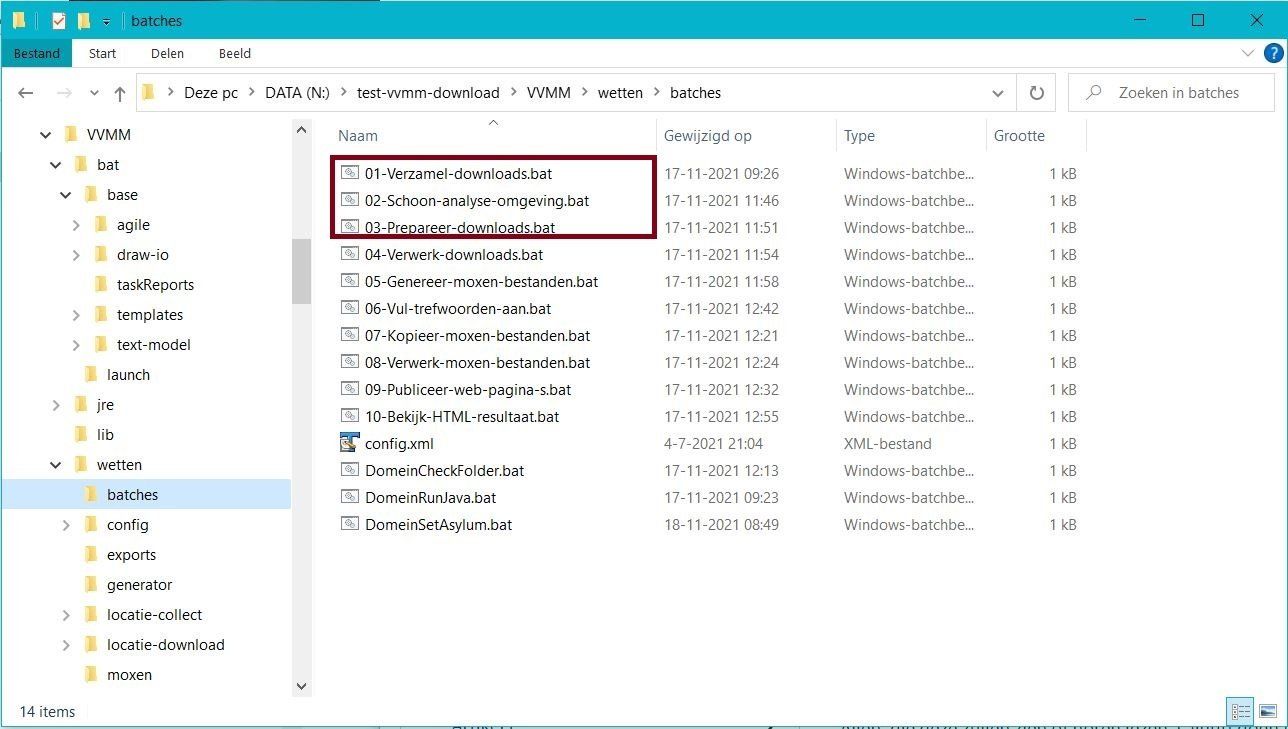1288x729 pixels.
Task: Click the 05-Genereer-moxen-bestanden.bat file icon
Action: click(349, 281)
